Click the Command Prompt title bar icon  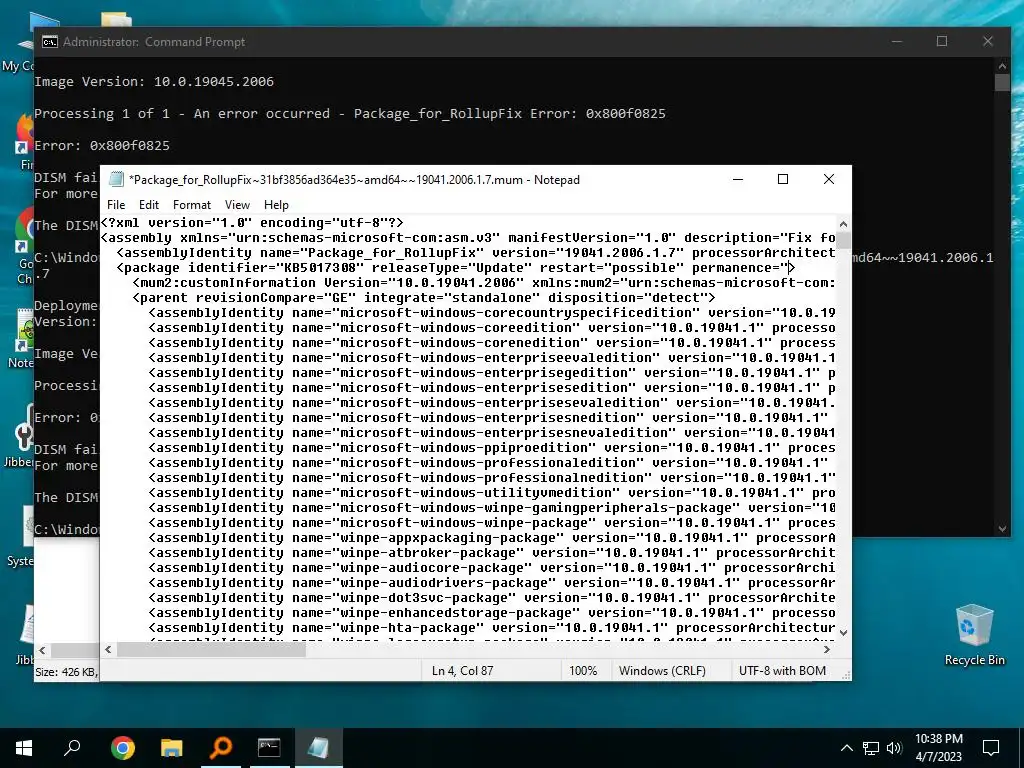click(50, 42)
